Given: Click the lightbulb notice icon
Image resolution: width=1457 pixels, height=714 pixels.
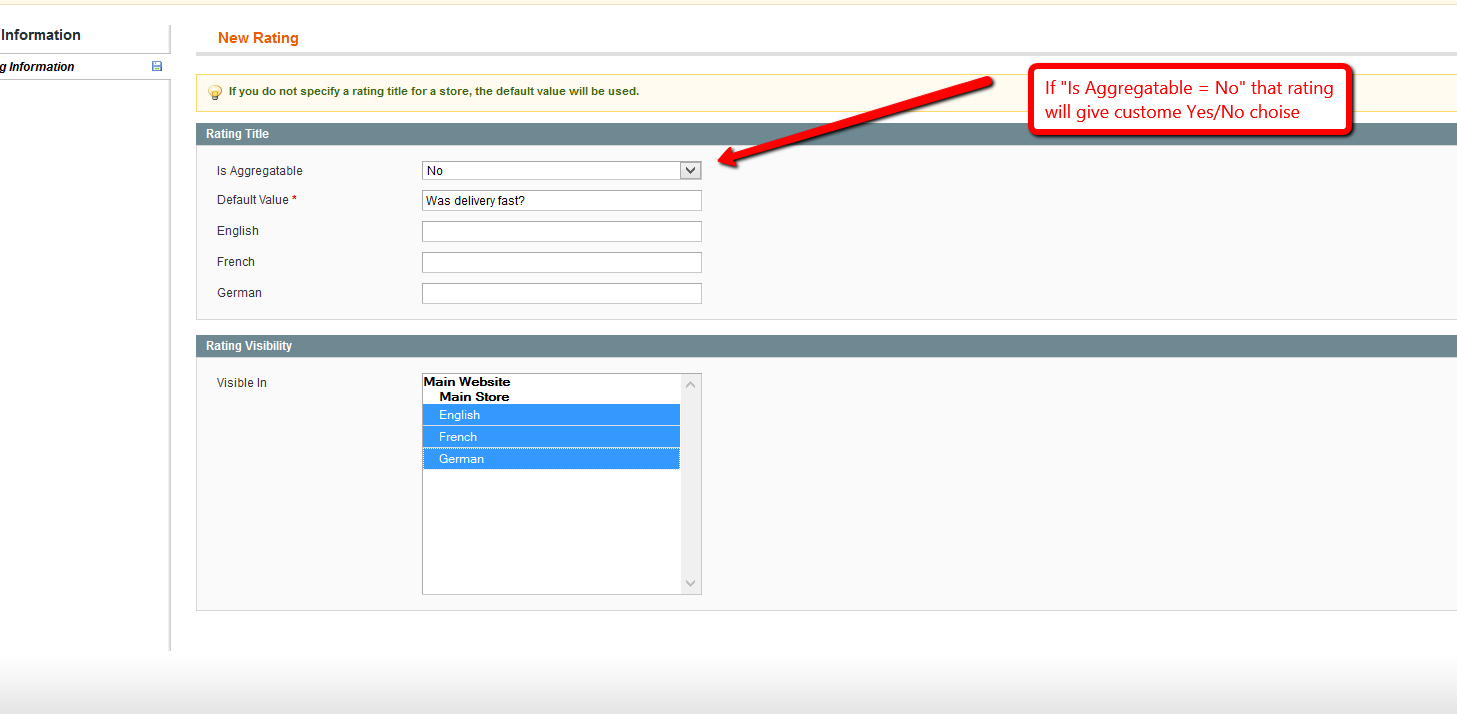Looking at the screenshot, I should click(x=214, y=92).
